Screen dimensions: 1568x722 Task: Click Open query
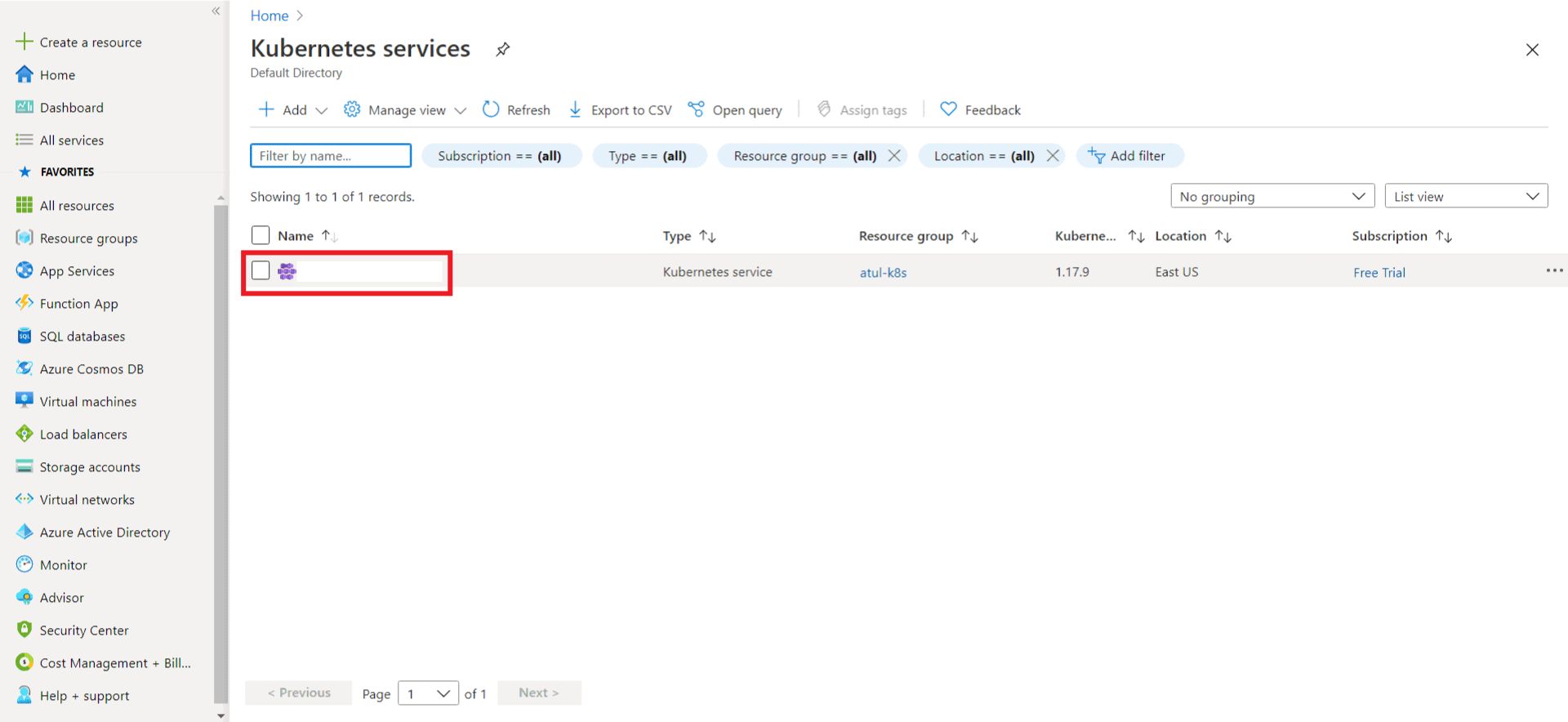pos(735,109)
